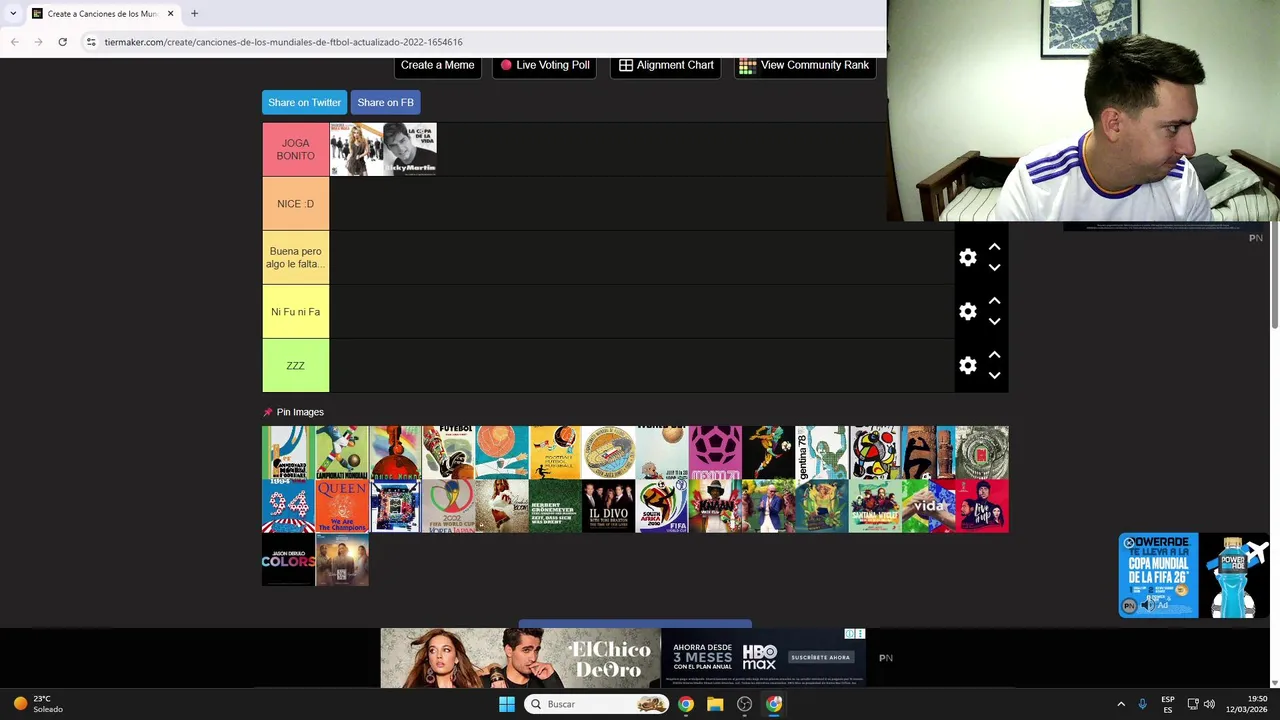This screenshot has width=1280, height=720.
Task: Reload the tiermaker page
Action: 62,42
